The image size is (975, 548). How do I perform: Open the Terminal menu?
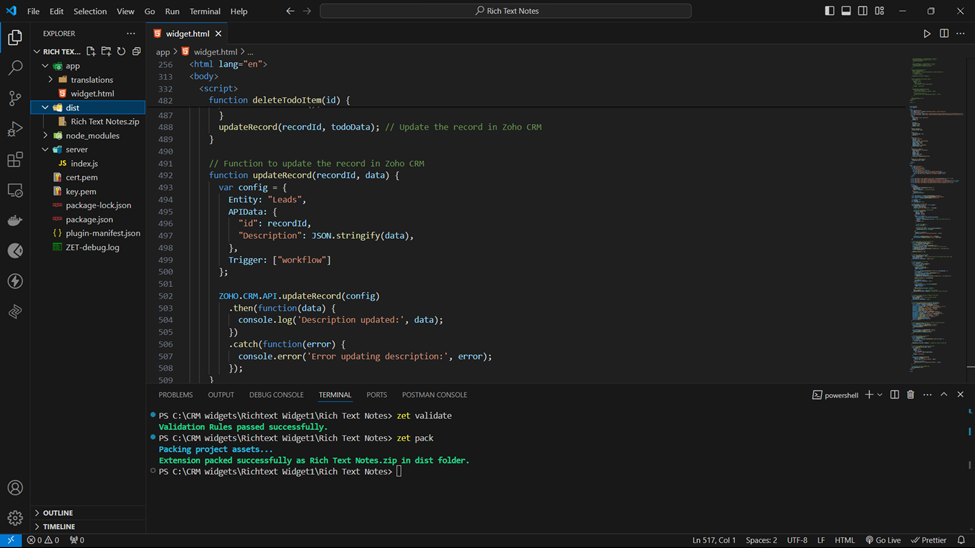pyautogui.click(x=205, y=12)
